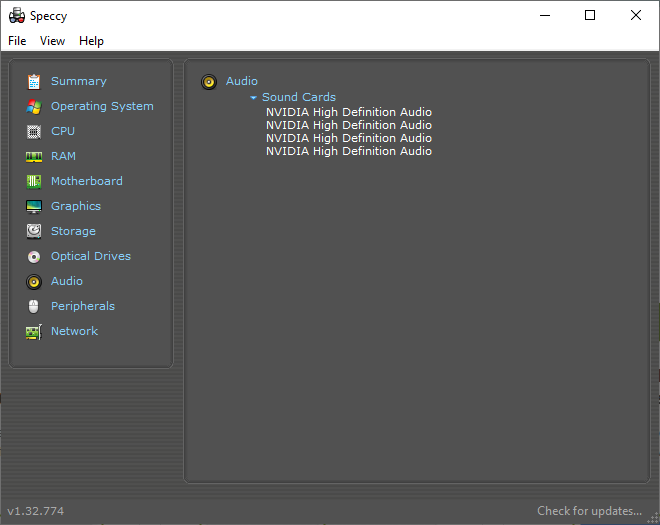This screenshot has width=660, height=525.
Task: Maximize the Speccy window
Action: tap(590, 16)
